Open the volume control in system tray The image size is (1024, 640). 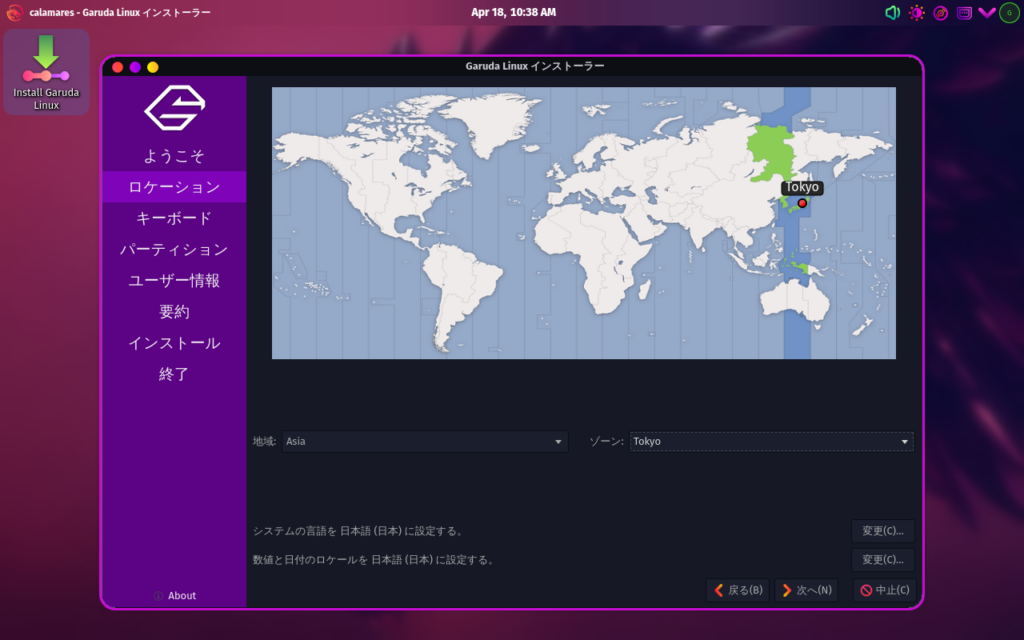(x=893, y=13)
